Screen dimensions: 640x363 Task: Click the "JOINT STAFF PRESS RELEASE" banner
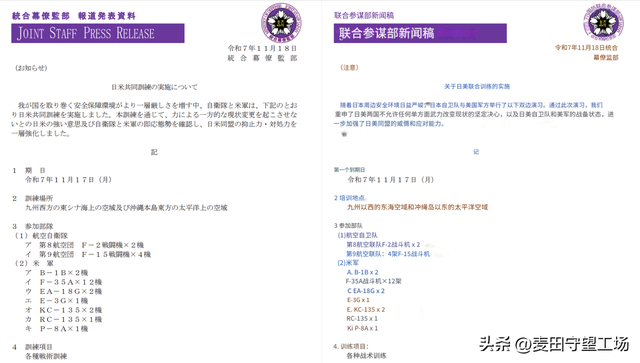point(98,33)
